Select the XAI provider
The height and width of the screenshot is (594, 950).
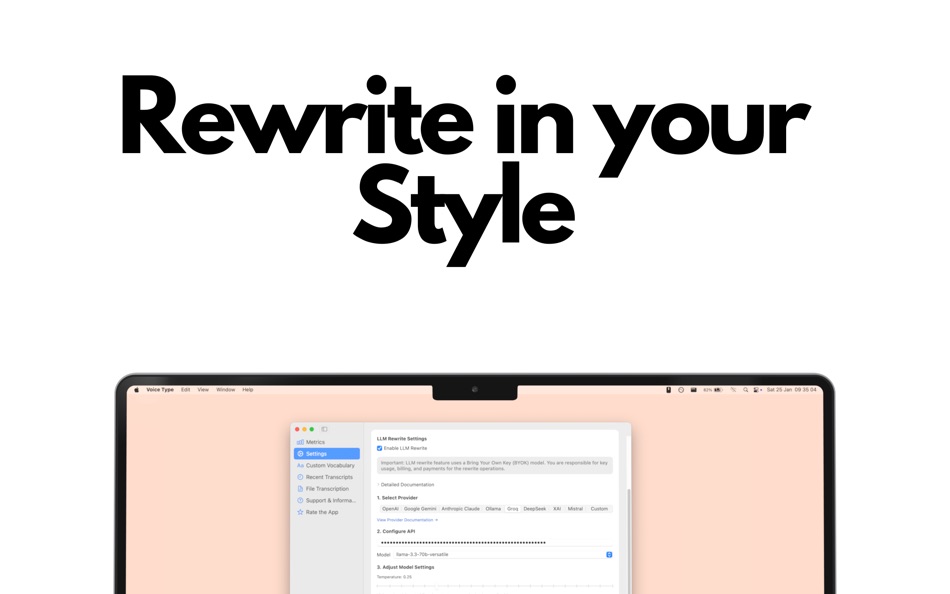557,509
